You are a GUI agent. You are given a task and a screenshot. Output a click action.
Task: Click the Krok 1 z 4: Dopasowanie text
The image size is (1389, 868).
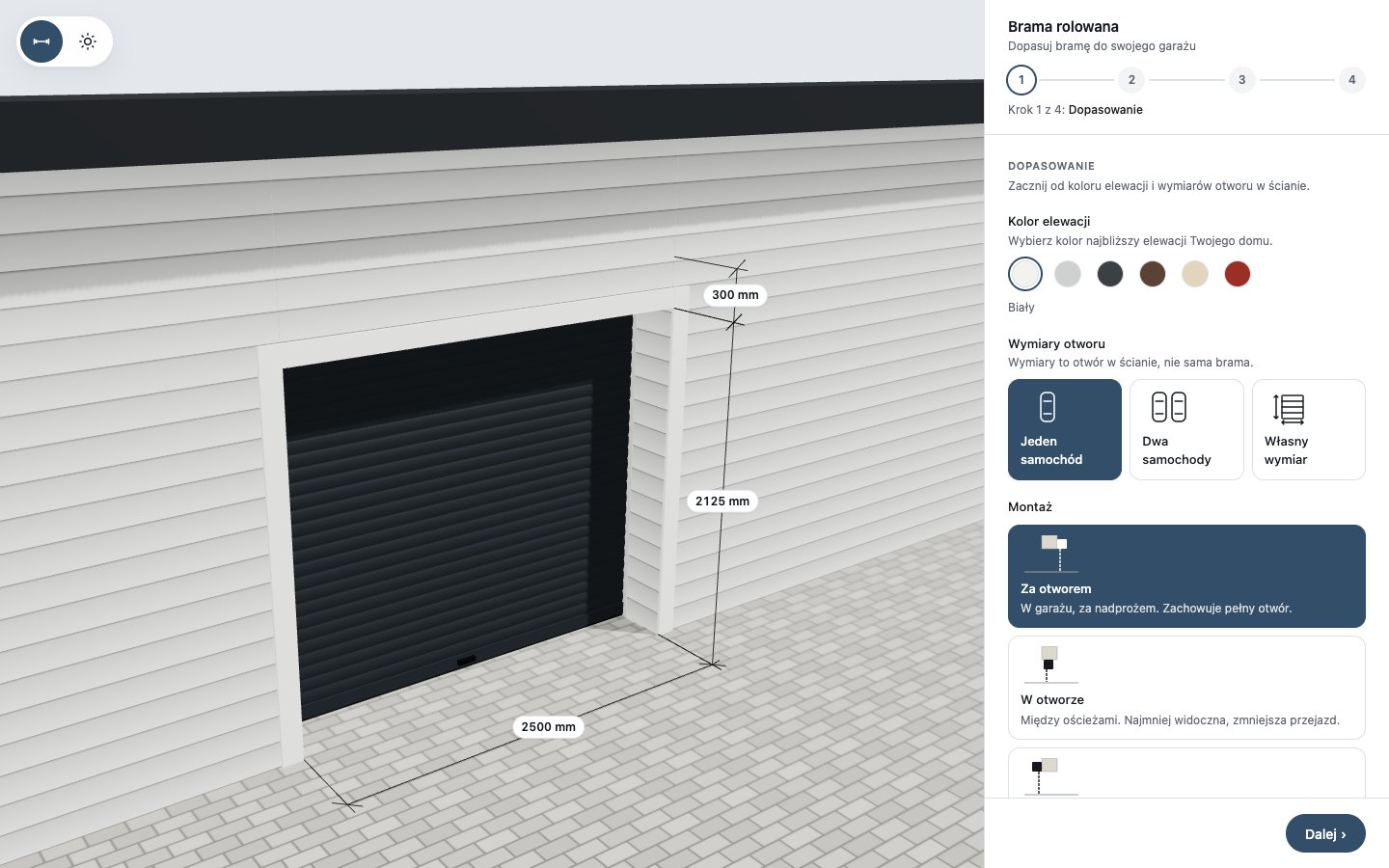pyautogui.click(x=1076, y=110)
